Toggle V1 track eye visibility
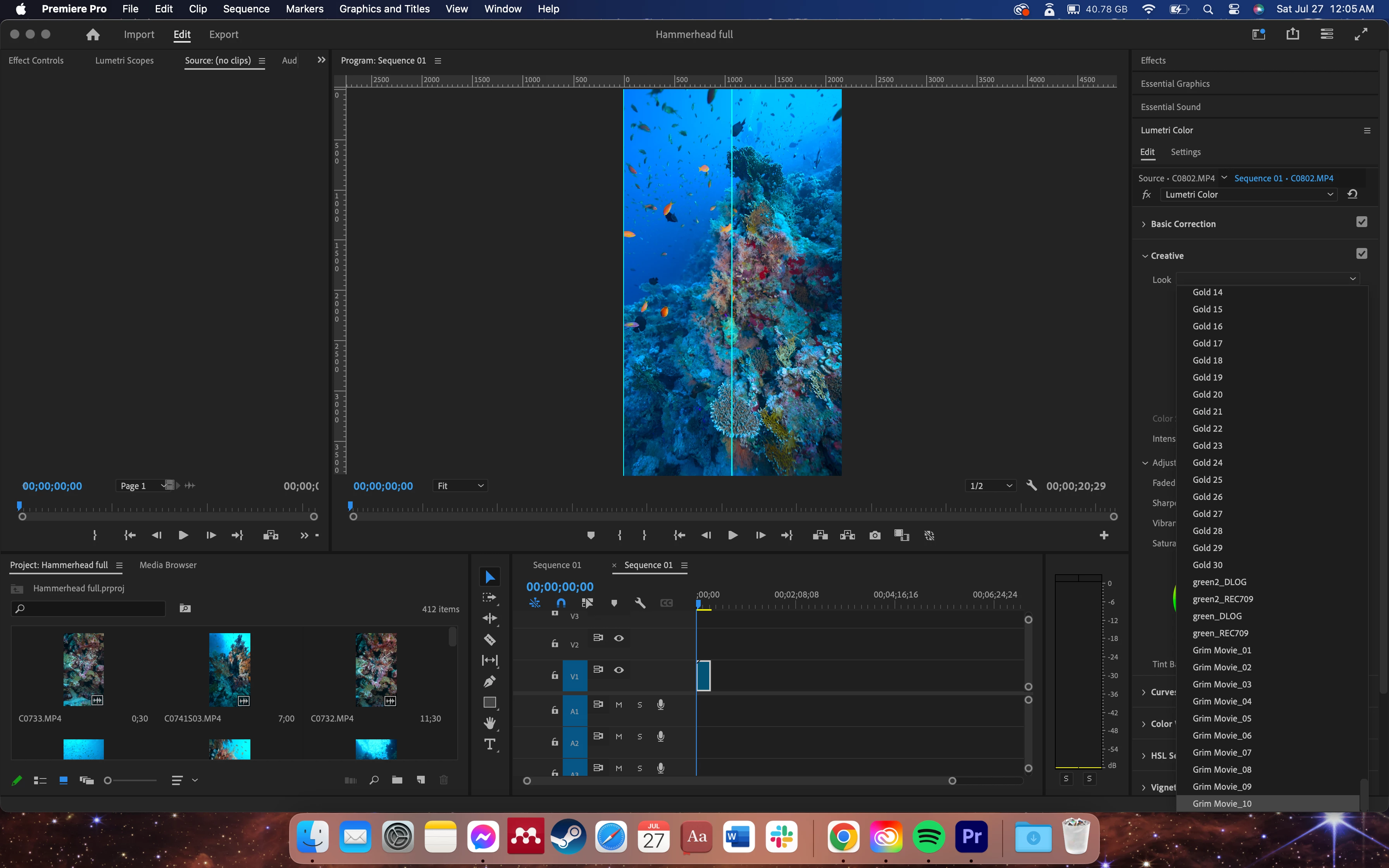This screenshot has width=1389, height=868. 619,670
